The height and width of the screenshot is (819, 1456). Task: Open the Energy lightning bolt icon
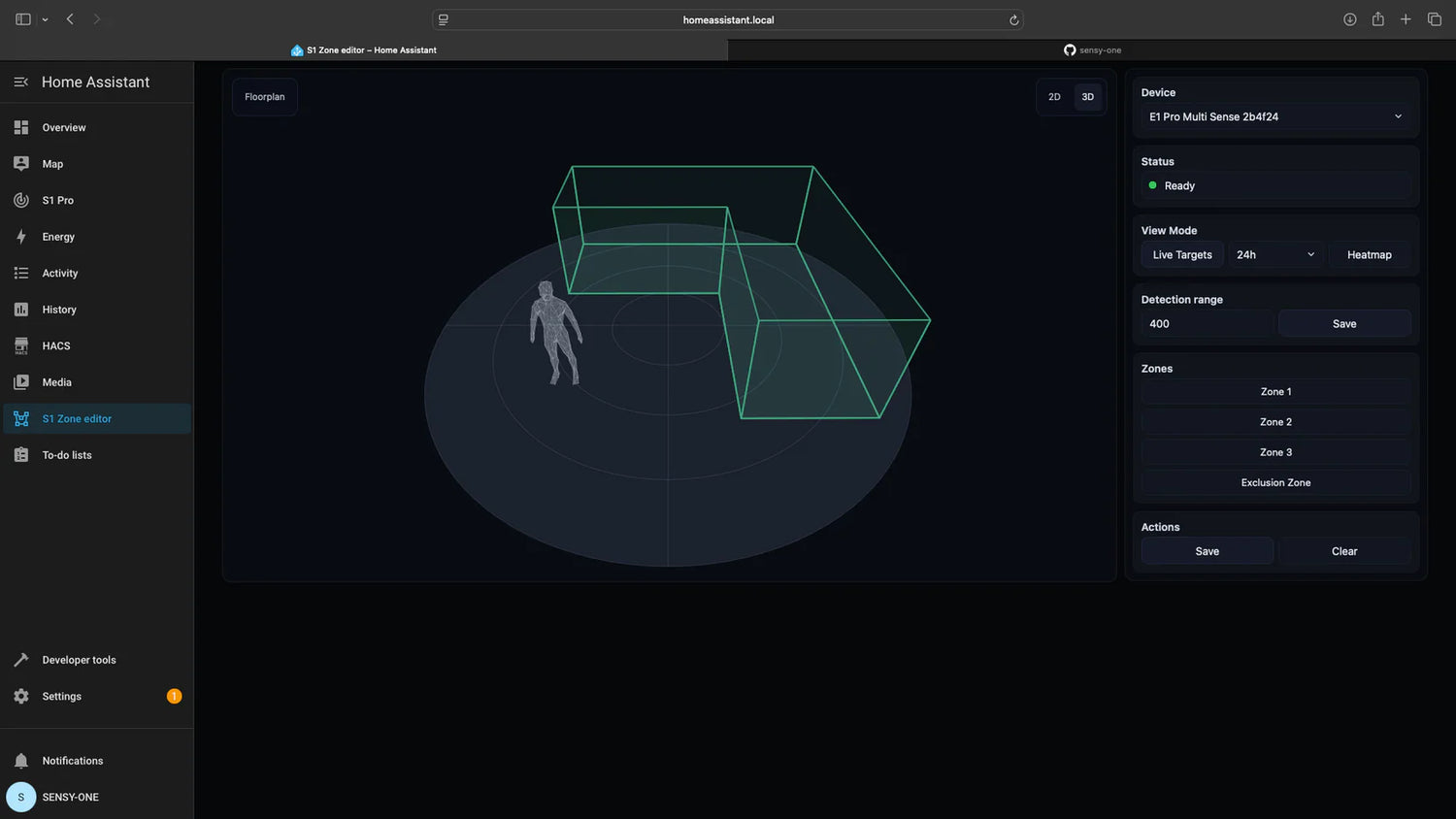pos(21,237)
